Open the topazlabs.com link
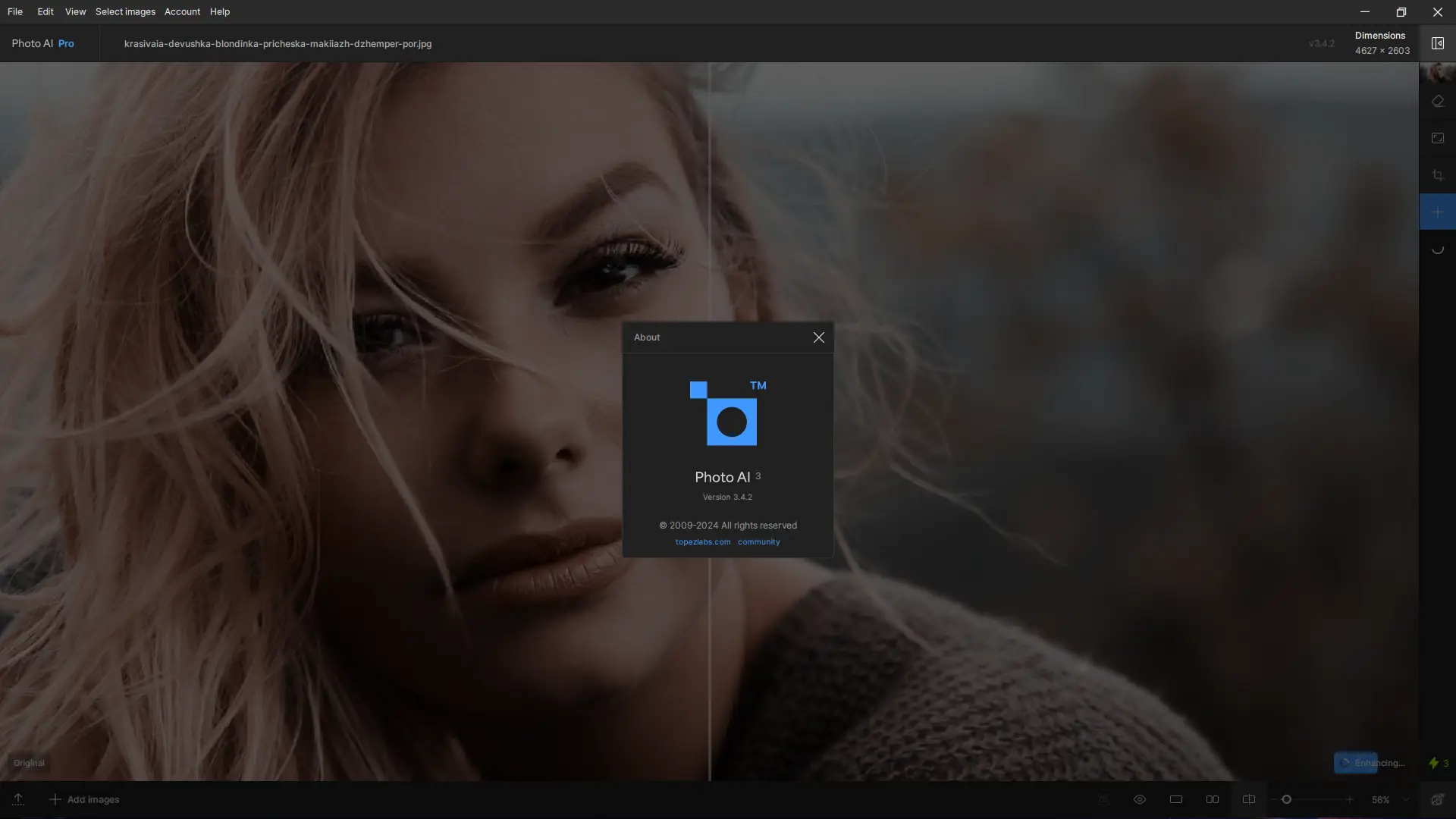Image resolution: width=1456 pixels, height=819 pixels. [702, 542]
